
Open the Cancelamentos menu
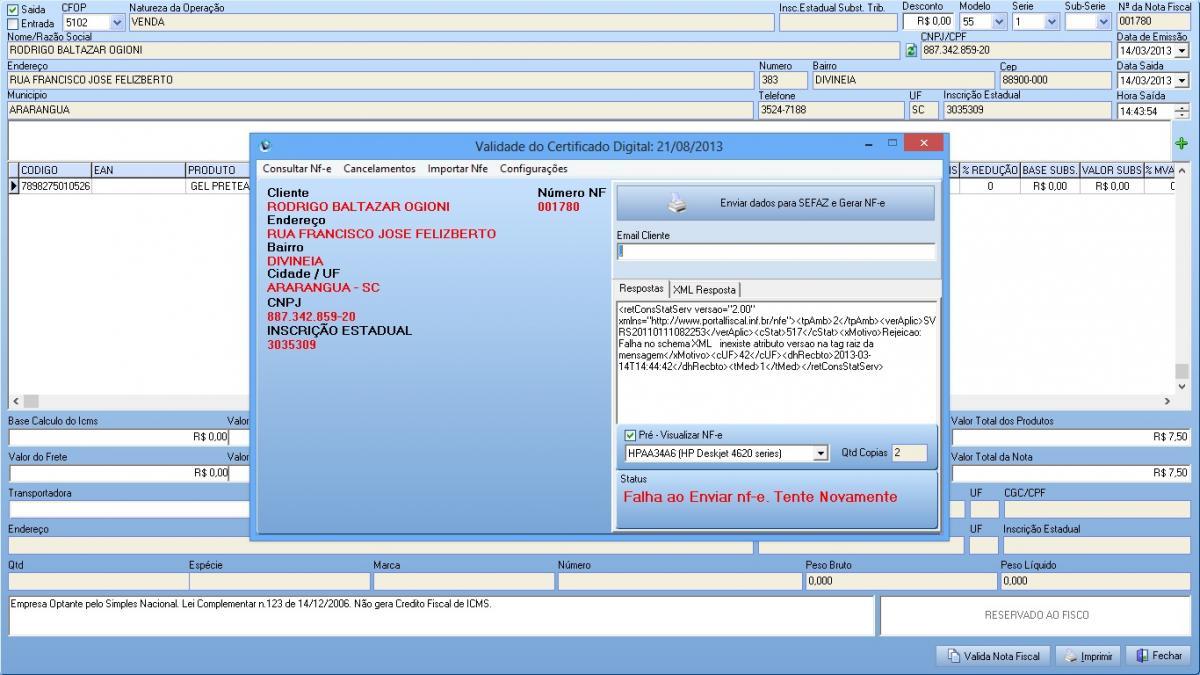click(x=379, y=169)
